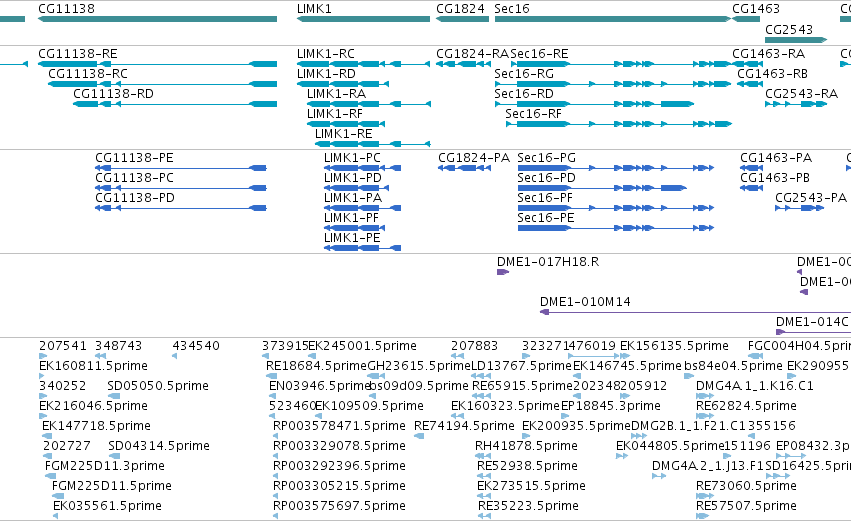Open the Sec16-RG transcript
Image resolution: width=851 pixels, height=521 pixels.
[524, 74]
